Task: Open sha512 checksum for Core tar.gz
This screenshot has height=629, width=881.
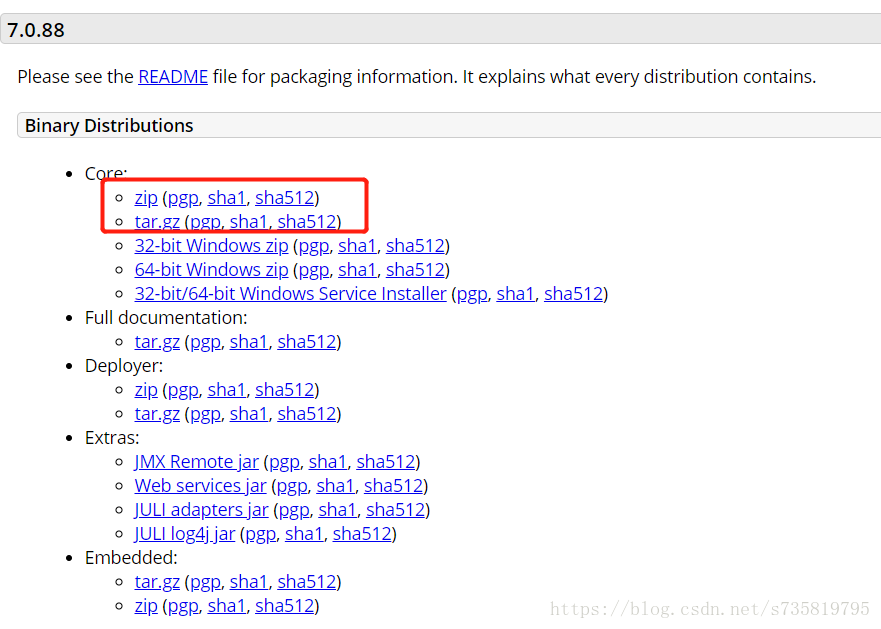Action: click(307, 222)
